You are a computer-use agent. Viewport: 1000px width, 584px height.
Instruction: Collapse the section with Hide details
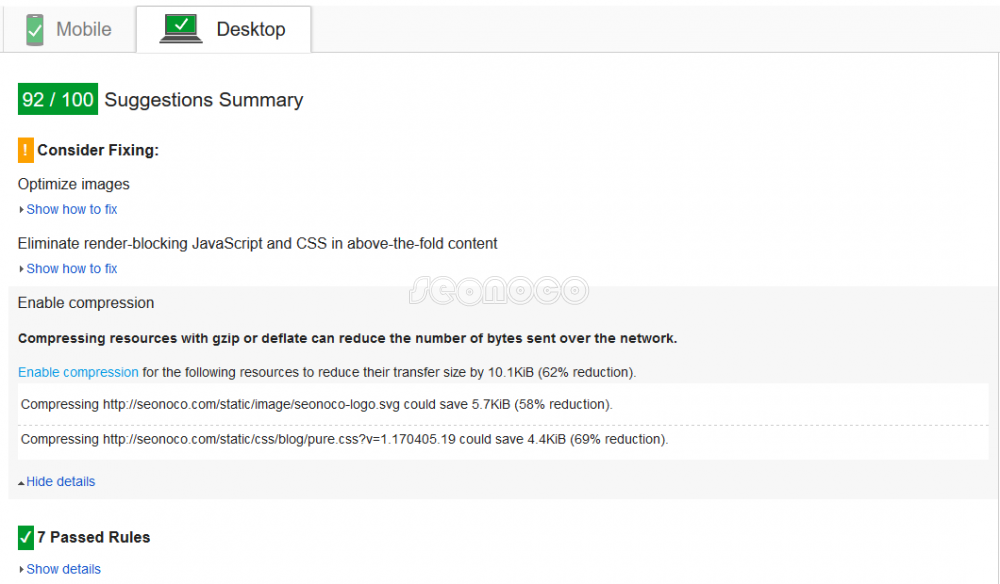pos(60,481)
